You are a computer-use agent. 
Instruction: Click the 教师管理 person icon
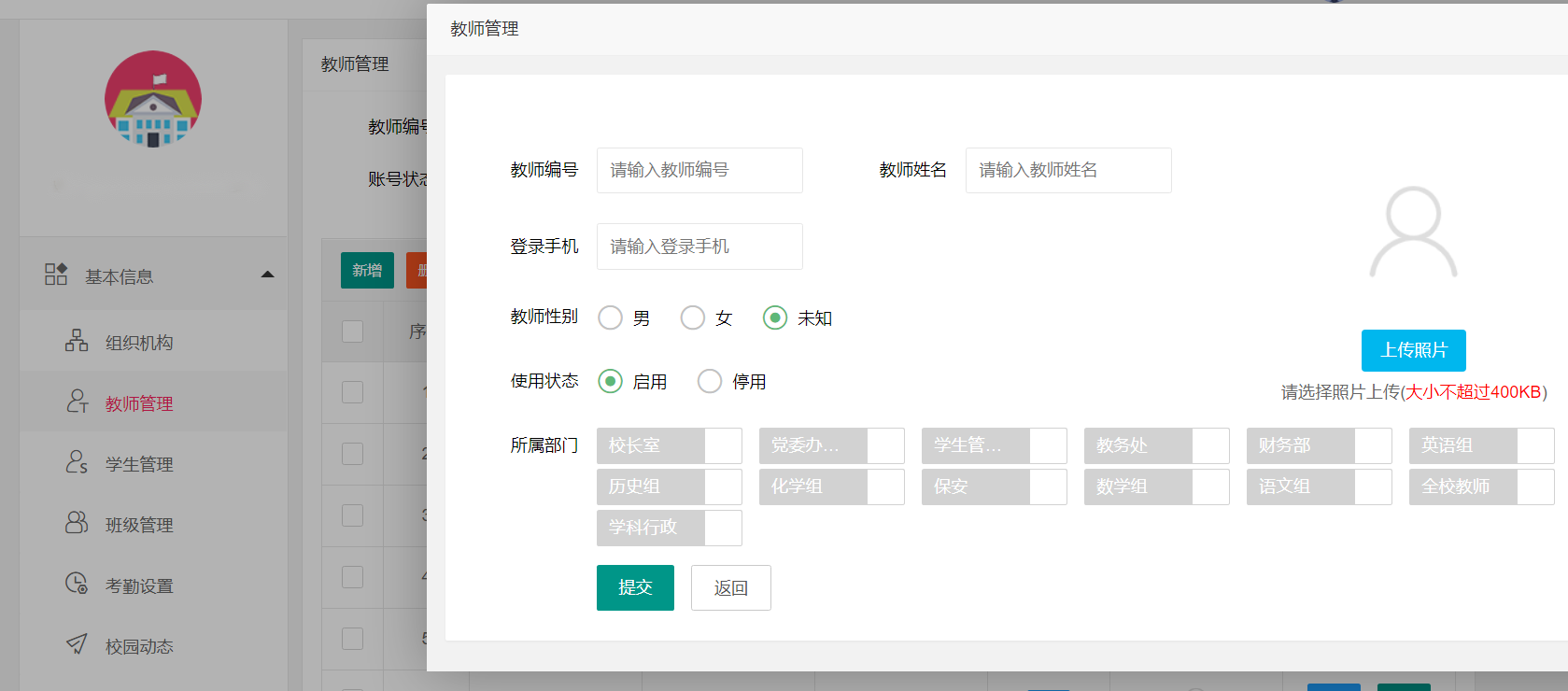click(77, 402)
